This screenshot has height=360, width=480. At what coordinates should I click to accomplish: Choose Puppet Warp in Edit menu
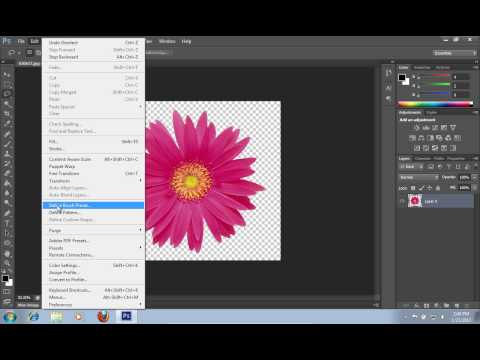93,166
